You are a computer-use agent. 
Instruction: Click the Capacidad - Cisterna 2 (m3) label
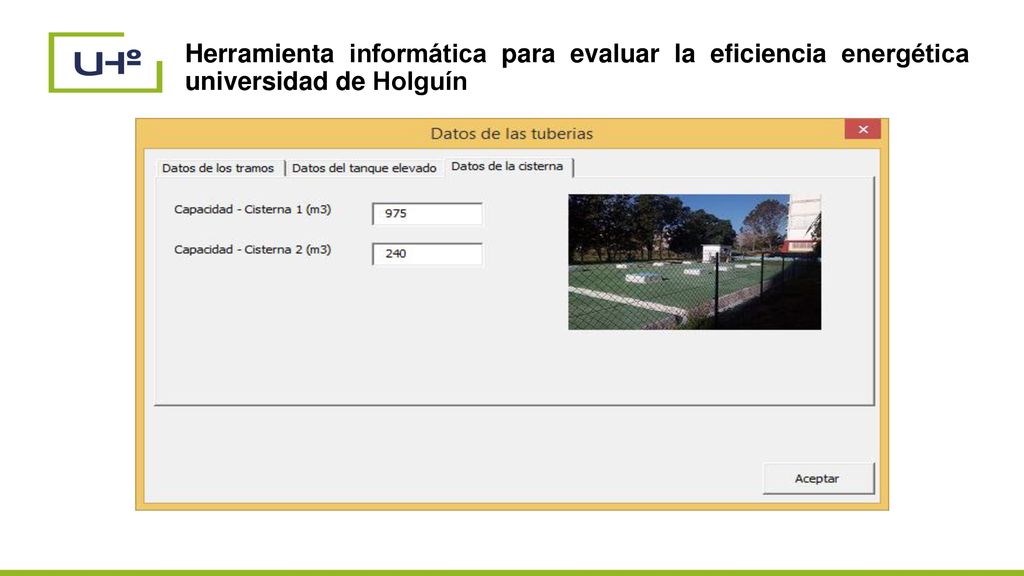coord(252,249)
